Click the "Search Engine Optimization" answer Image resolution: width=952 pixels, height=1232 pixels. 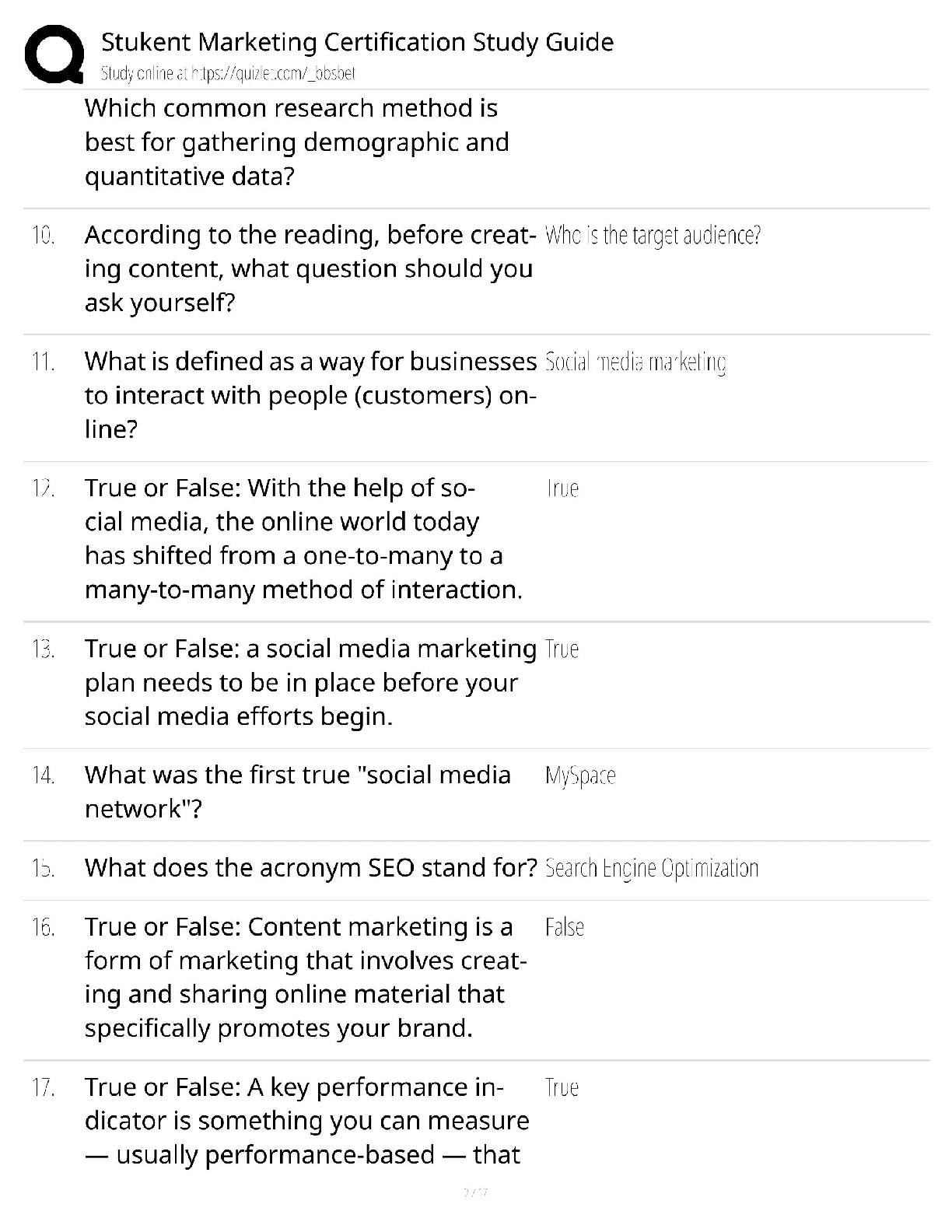652,868
